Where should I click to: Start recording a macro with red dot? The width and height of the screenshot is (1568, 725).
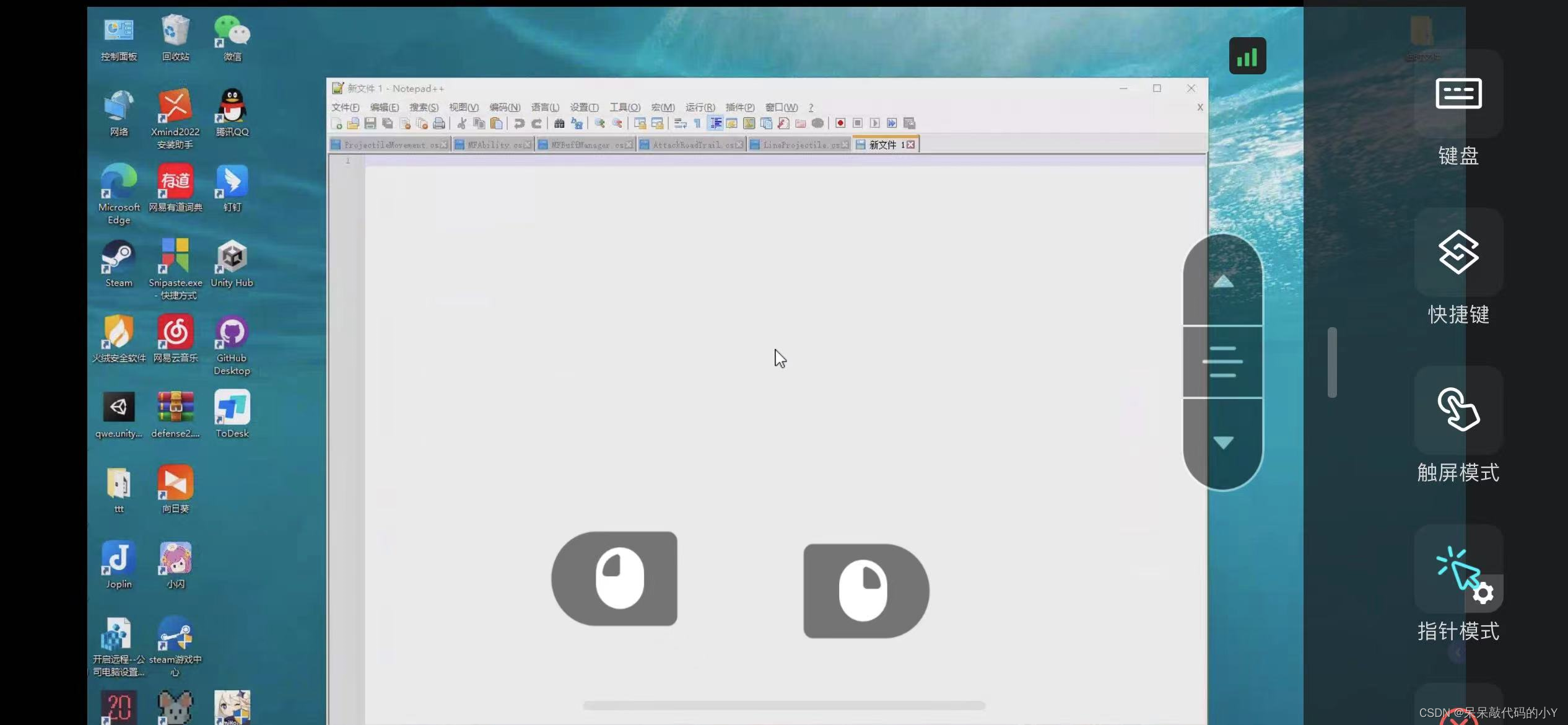coord(840,123)
